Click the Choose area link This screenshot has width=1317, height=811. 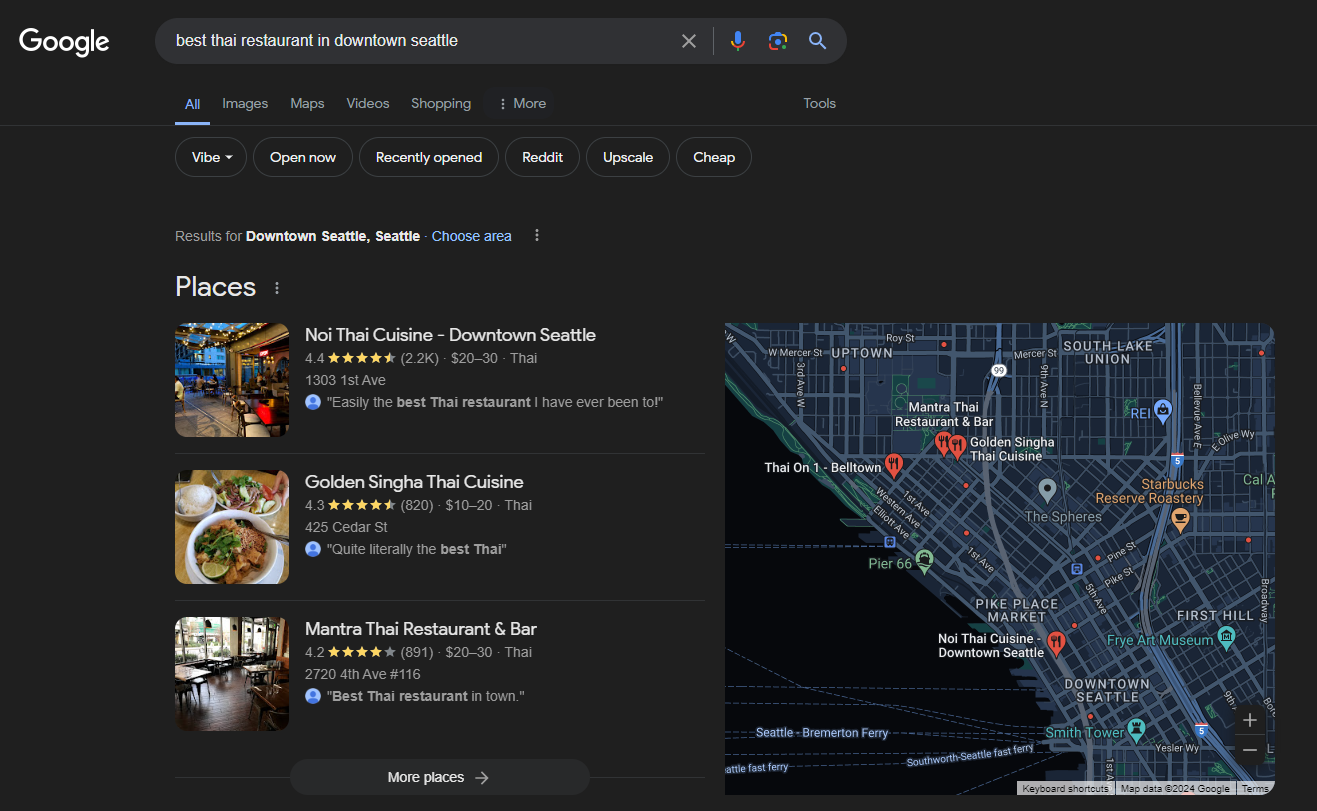click(x=471, y=236)
